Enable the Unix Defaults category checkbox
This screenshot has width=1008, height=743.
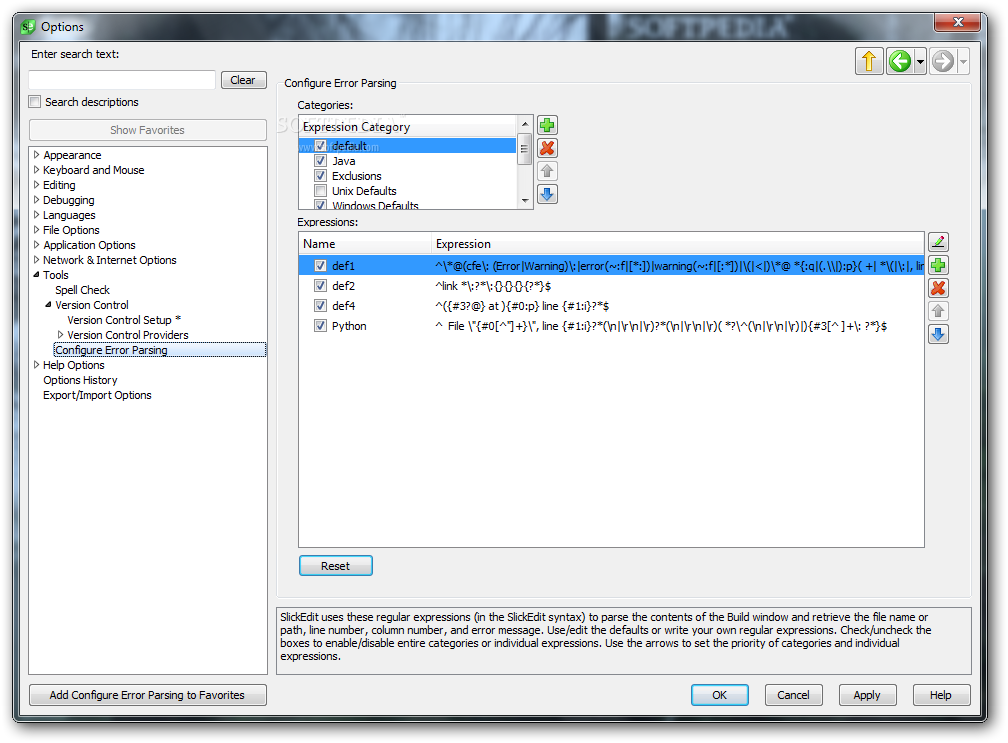pos(320,190)
